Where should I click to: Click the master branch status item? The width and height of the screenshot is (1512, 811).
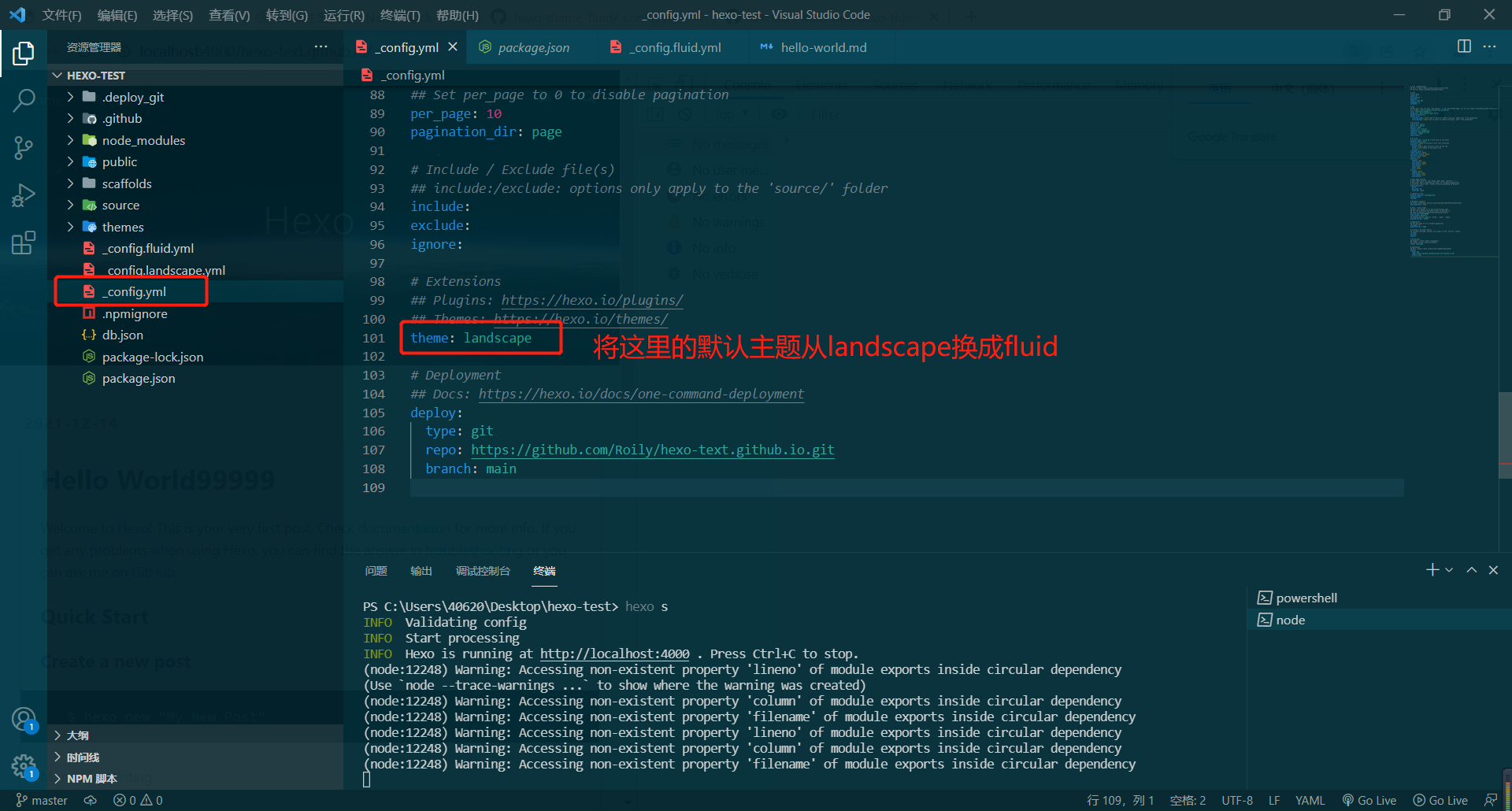click(x=42, y=800)
